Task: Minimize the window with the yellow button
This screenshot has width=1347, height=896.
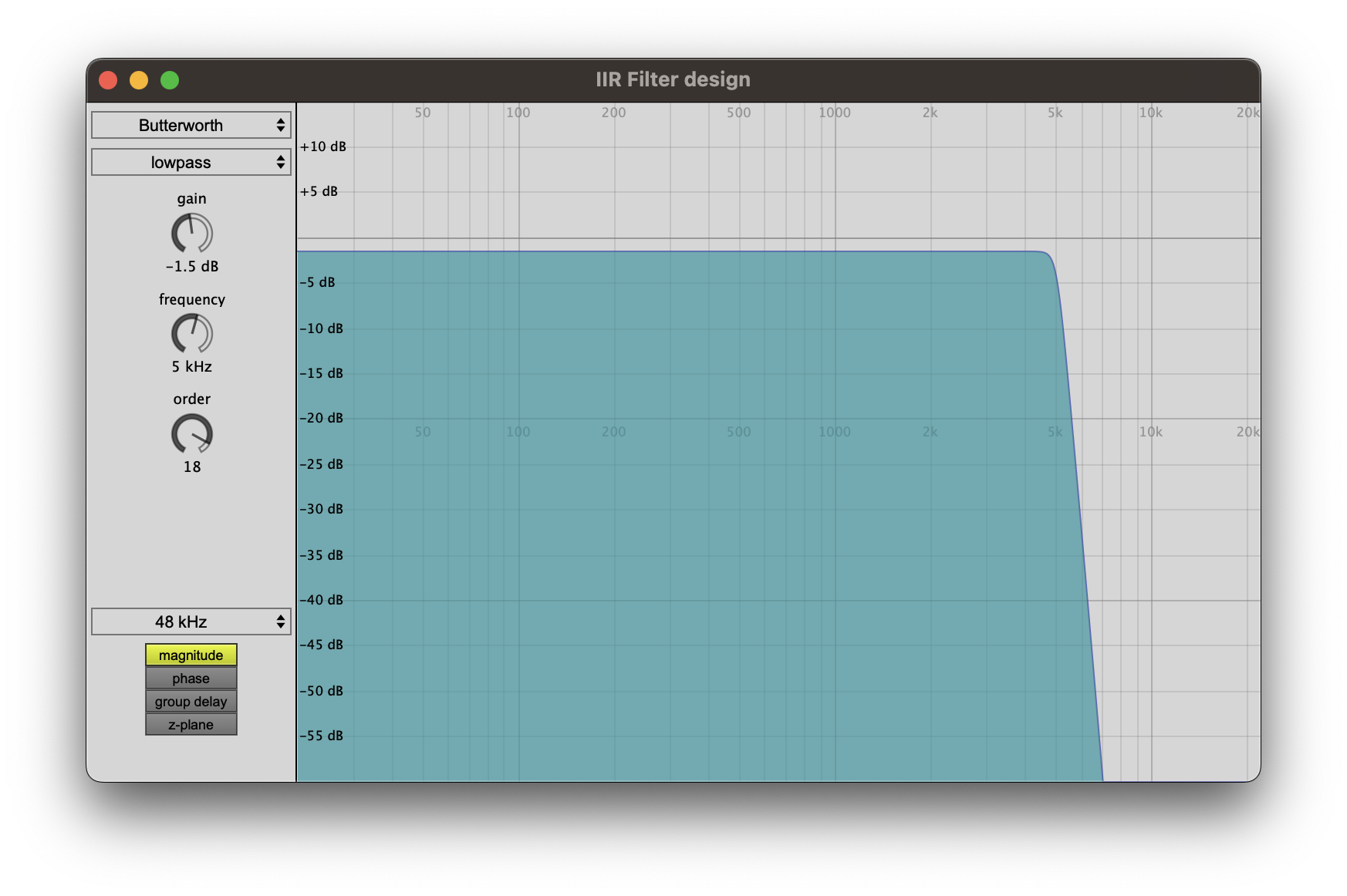Action: 139,80
